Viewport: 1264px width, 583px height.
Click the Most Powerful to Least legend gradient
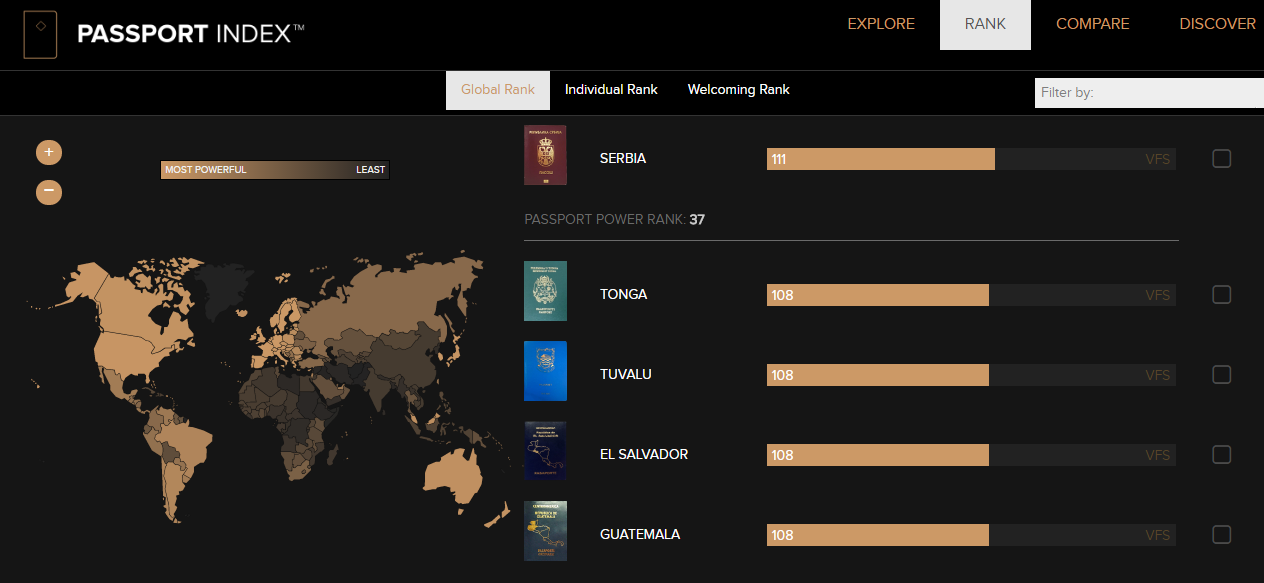point(275,170)
